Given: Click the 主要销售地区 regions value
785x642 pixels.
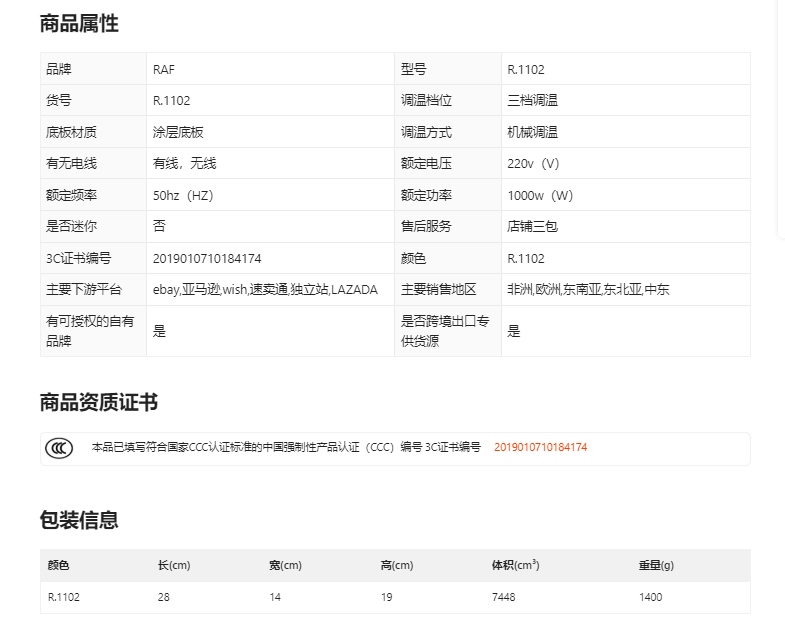Looking at the screenshot, I should (588, 290).
